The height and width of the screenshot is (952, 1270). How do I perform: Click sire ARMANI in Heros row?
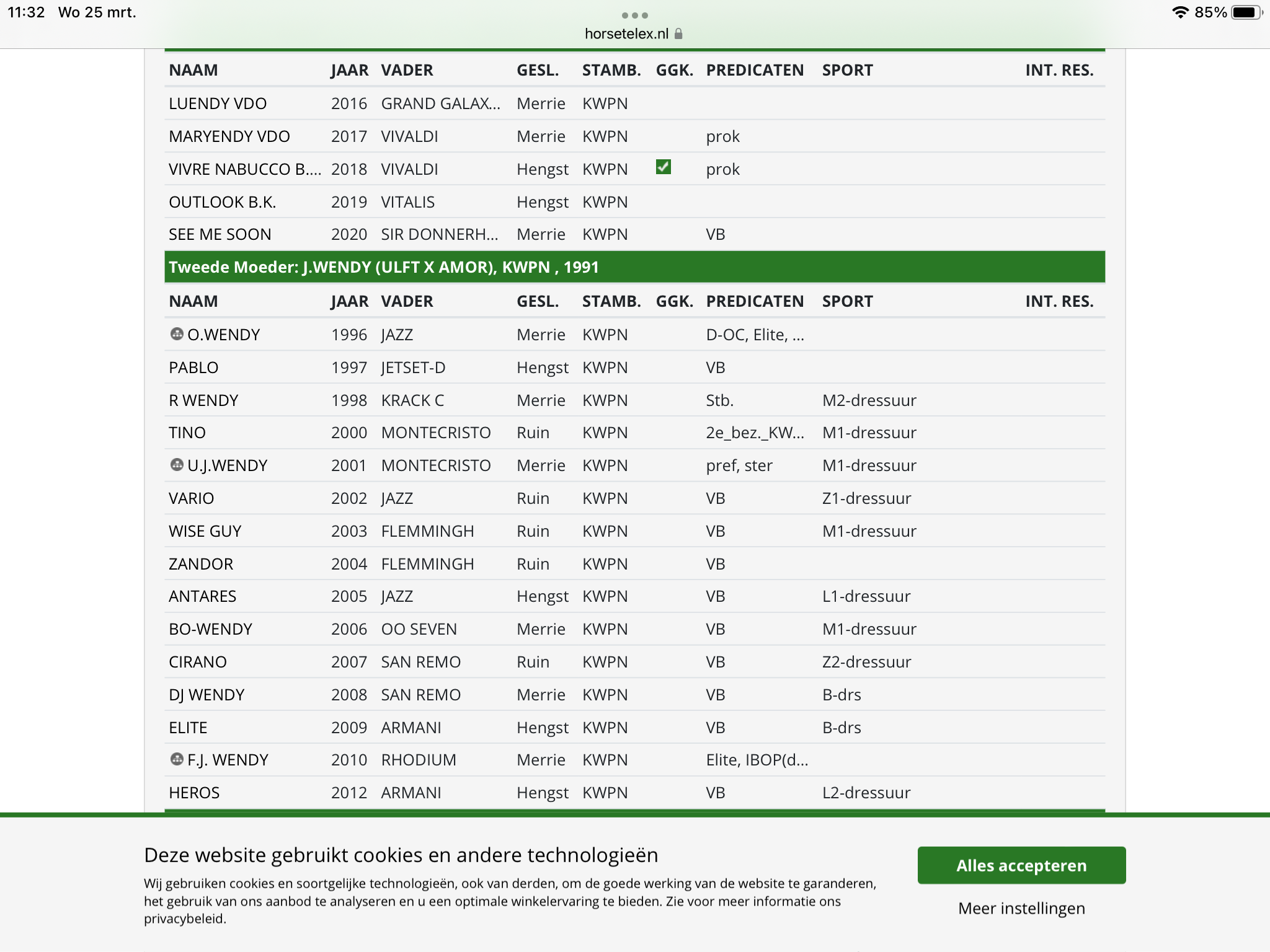411,793
